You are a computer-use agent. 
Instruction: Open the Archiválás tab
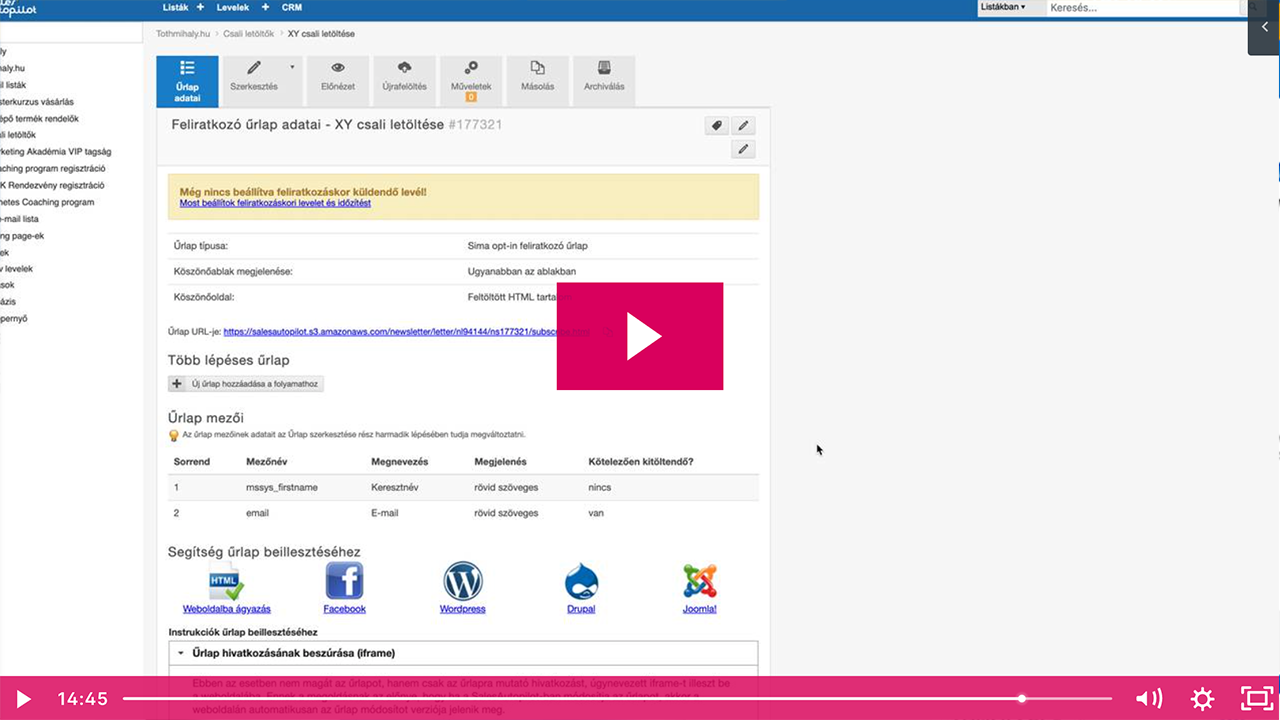point(604,81)
